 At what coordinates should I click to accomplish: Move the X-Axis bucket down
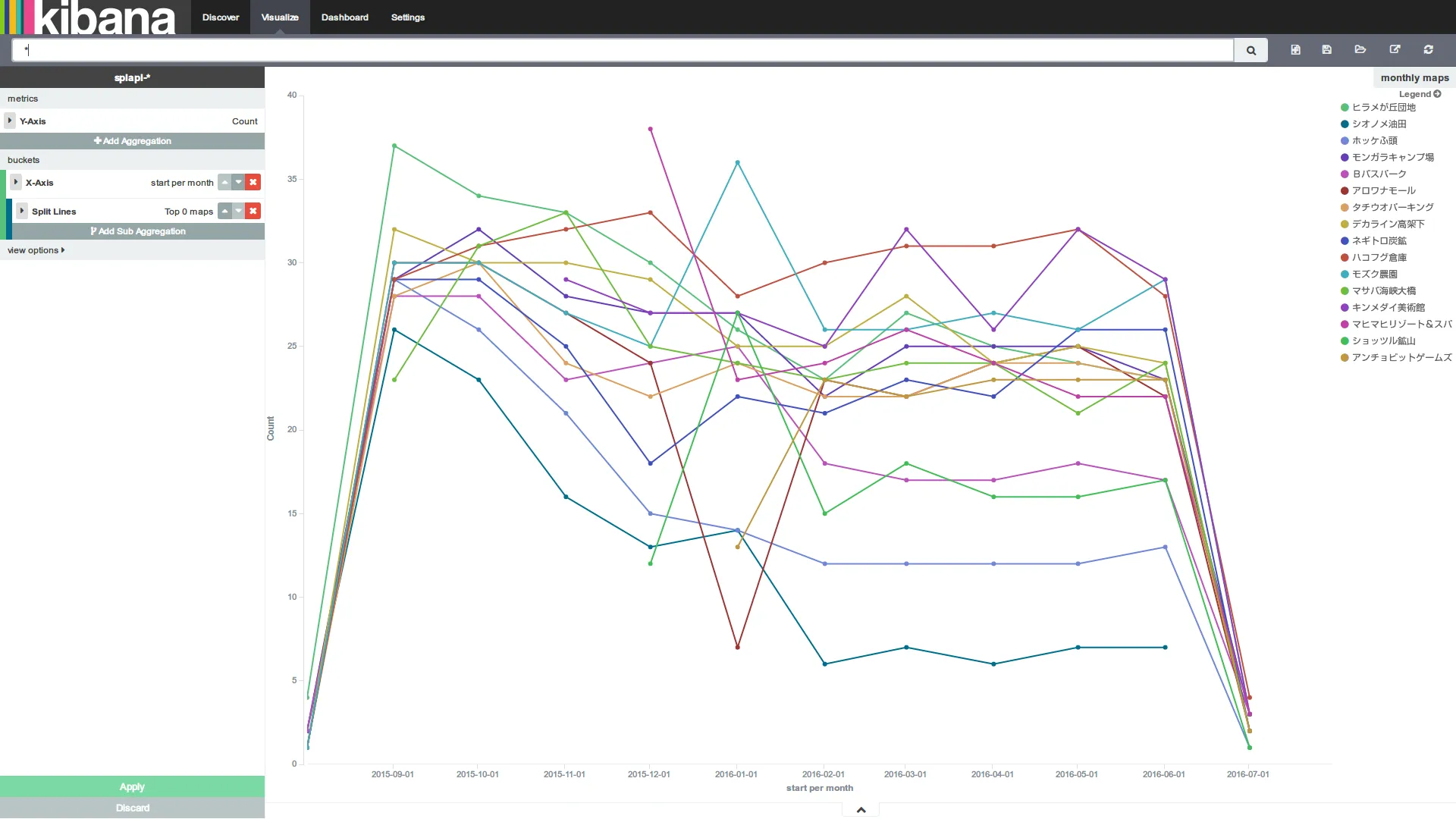pyautogui.click(x=239, y=182)
